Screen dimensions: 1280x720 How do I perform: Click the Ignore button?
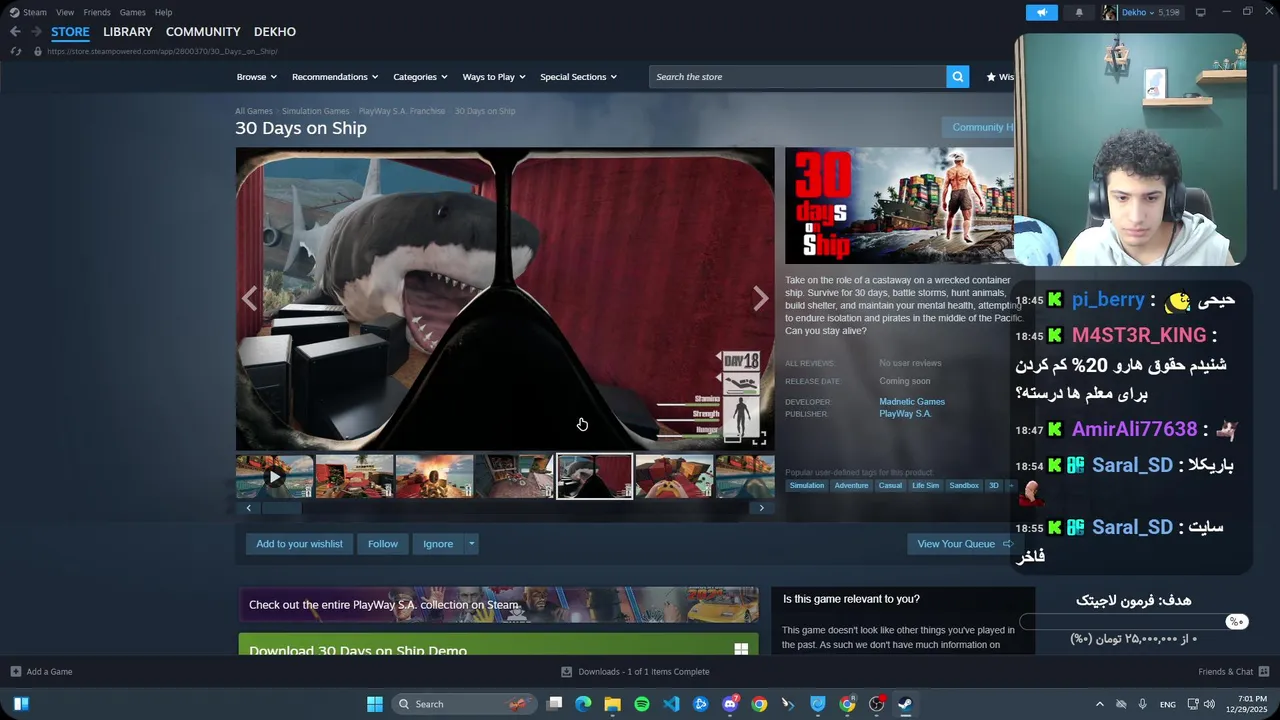tap(438, 544)
